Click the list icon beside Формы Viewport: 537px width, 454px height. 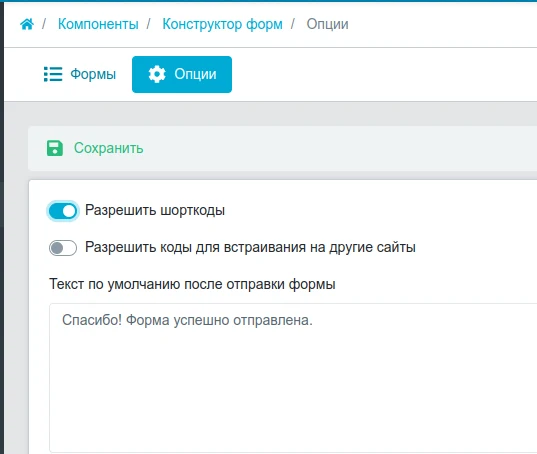click(53, 74)
